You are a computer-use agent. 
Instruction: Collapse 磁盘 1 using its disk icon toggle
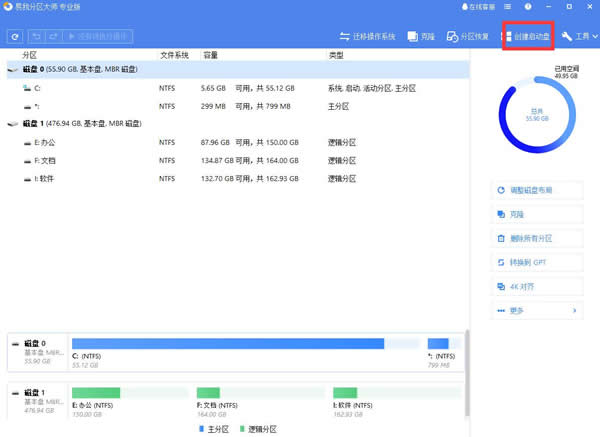[13, 124]
